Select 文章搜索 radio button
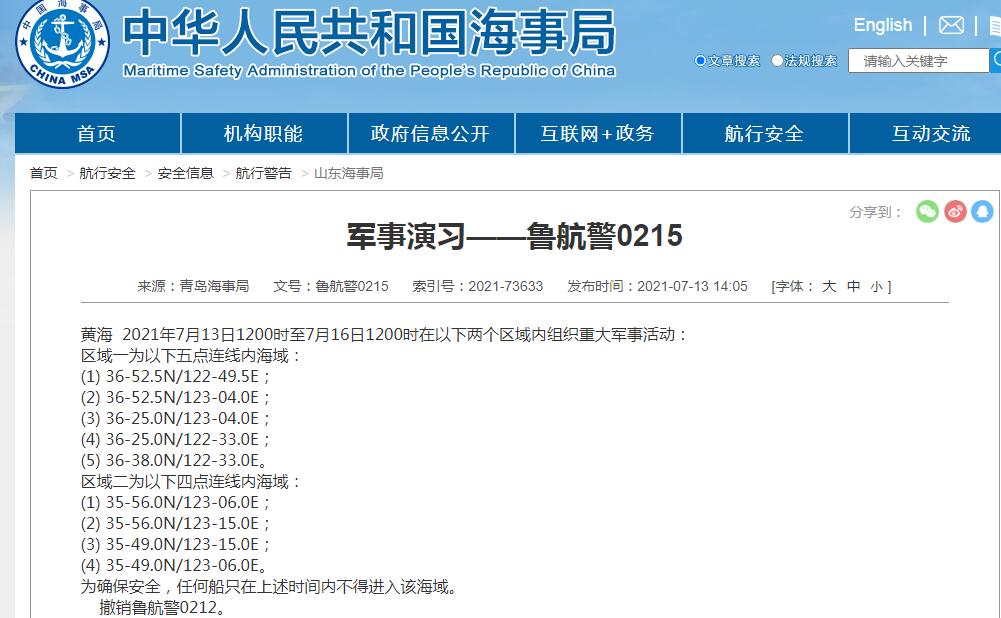 click(x=700, y=61)
